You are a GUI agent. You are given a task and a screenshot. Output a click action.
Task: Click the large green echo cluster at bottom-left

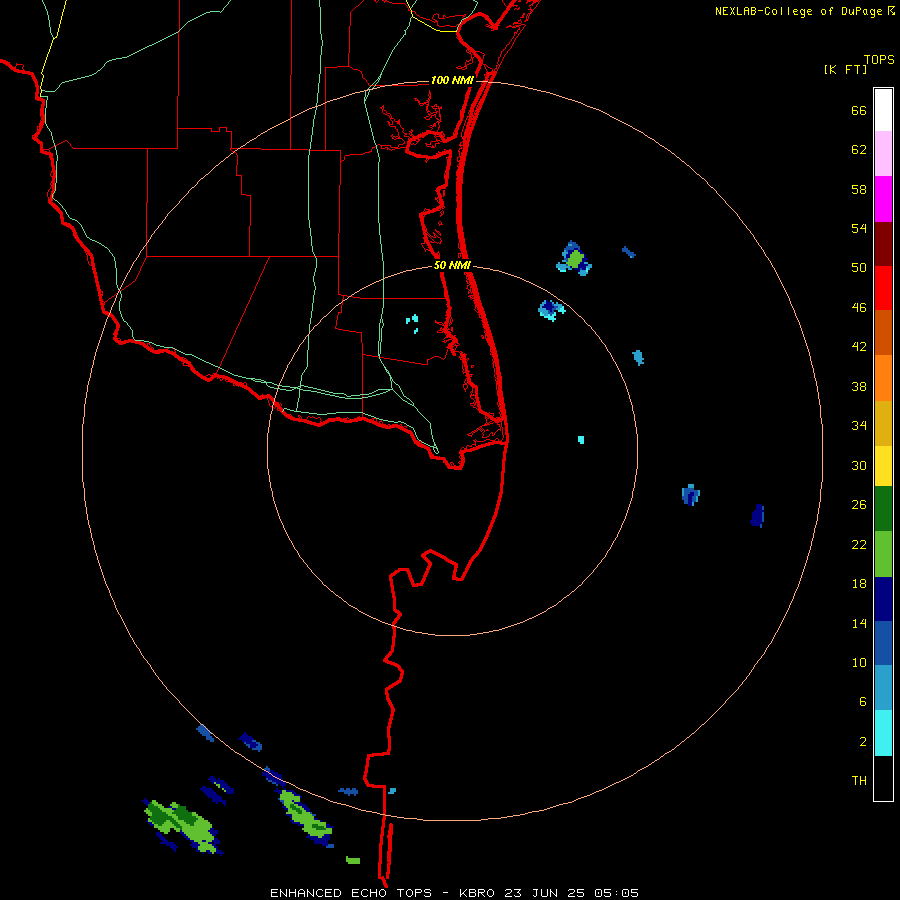(183, 825)
